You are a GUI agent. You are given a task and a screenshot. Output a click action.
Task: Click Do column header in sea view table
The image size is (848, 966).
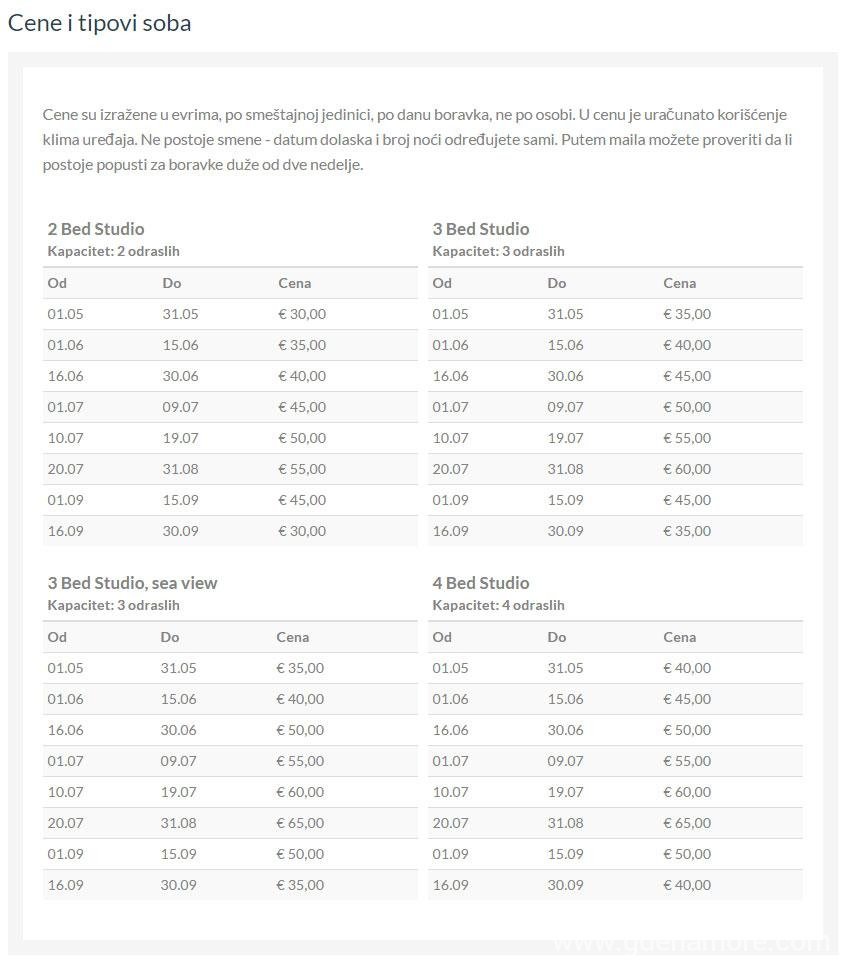point(170,637)
